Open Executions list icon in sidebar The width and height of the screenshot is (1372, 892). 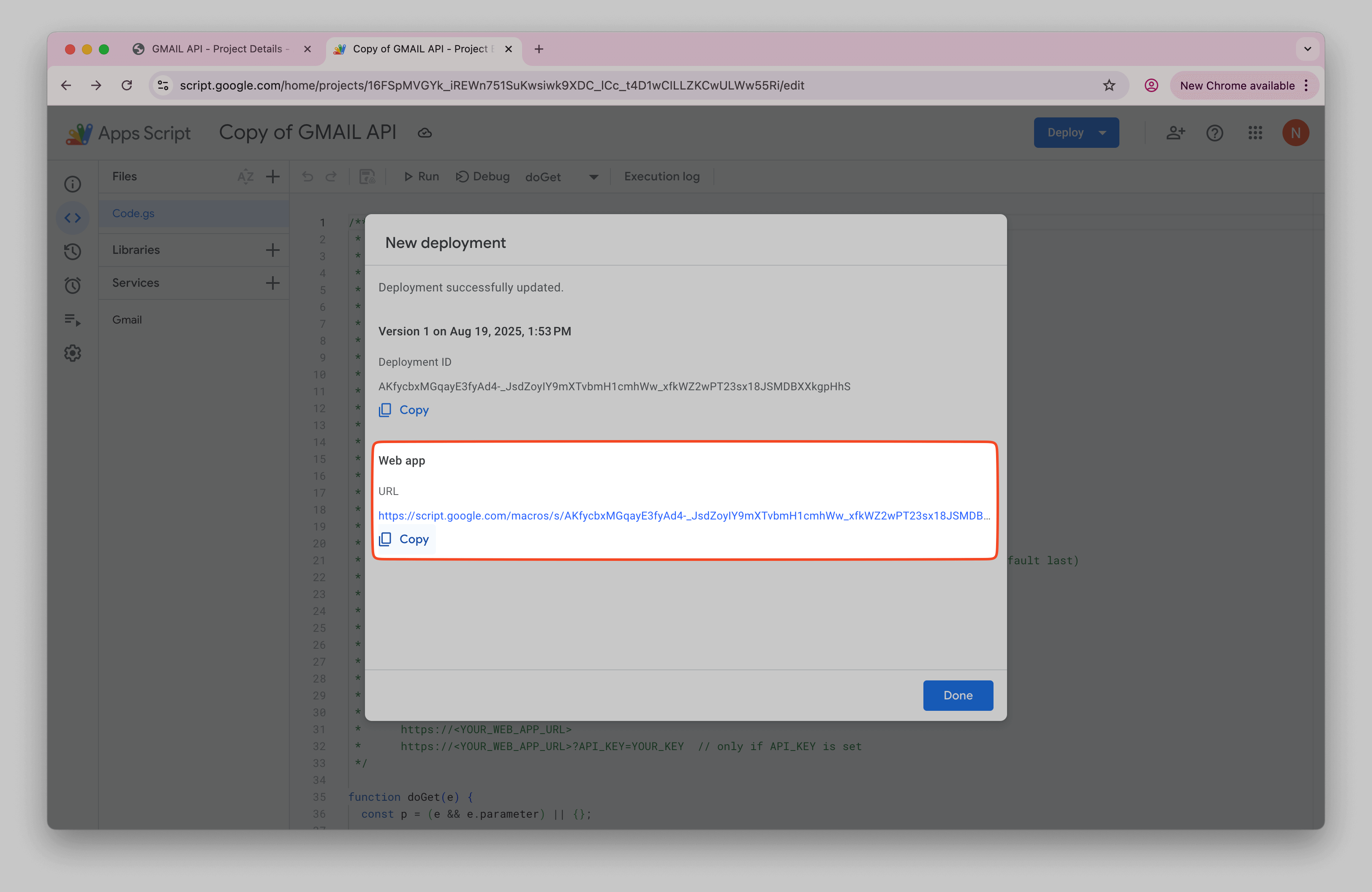tap(73, 319)
